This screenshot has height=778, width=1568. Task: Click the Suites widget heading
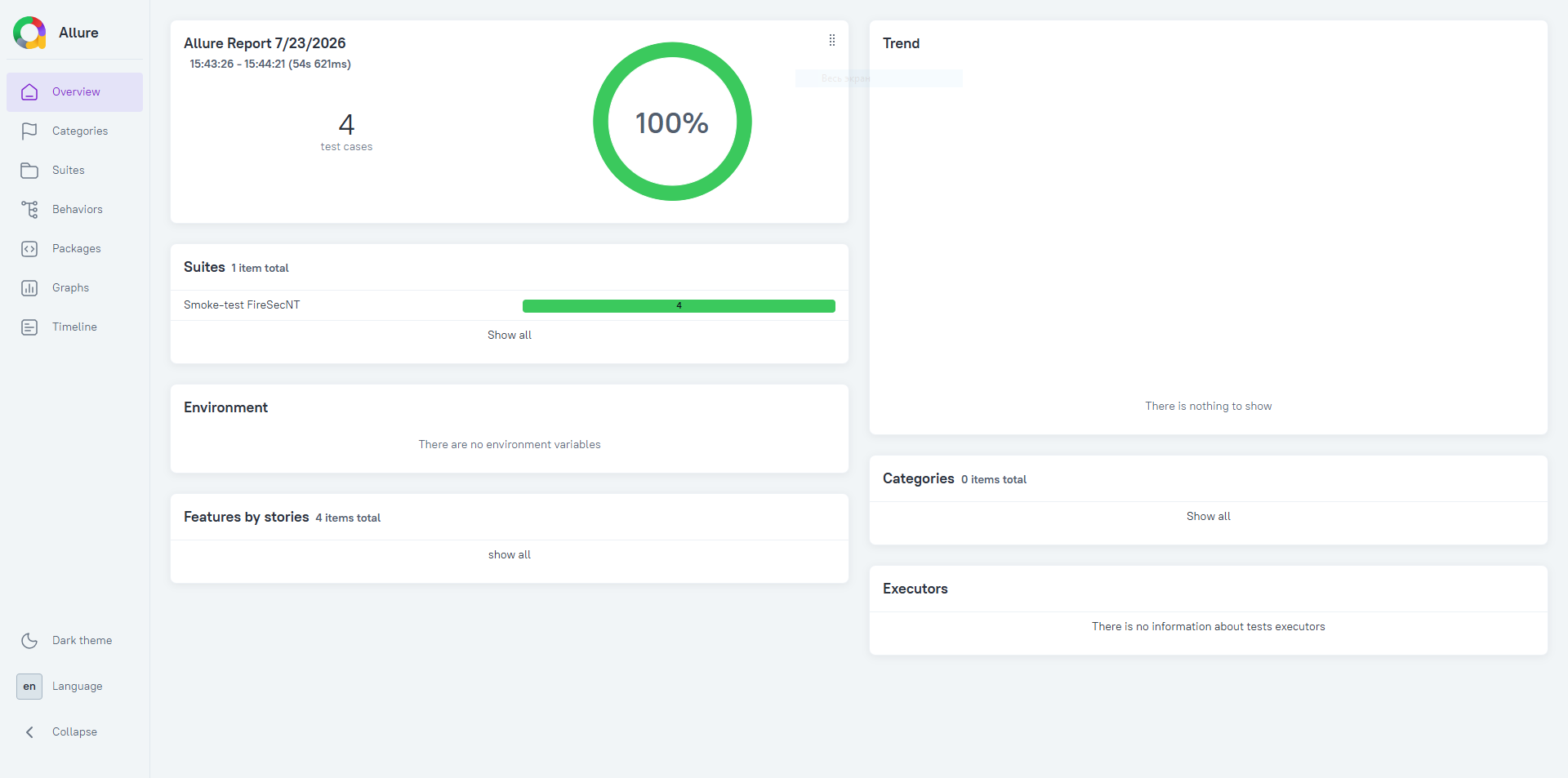(204, 267)
